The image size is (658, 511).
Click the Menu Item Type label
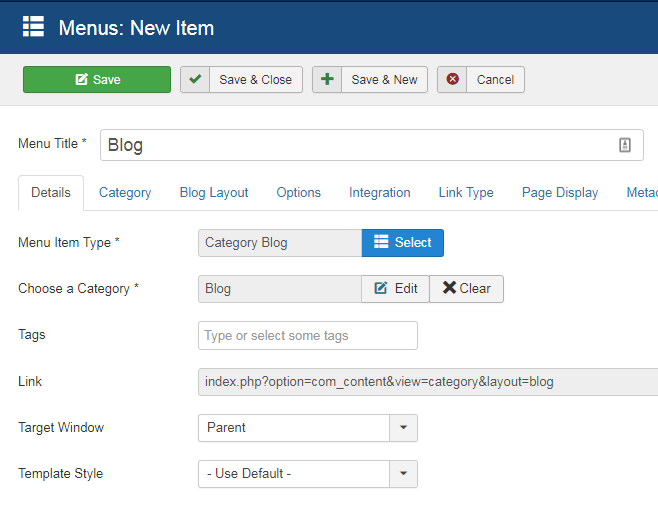69,242
